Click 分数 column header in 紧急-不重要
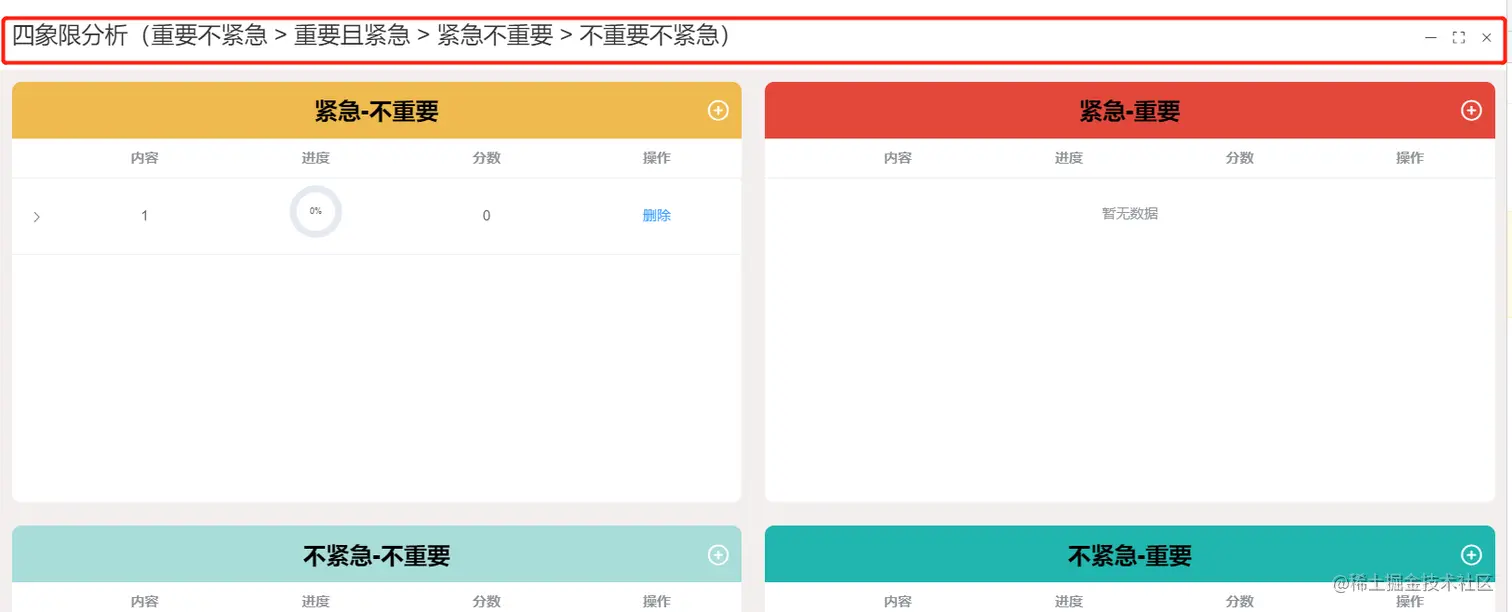Image resolution: width=1512 pixels, height=612 pixels. click(487, 158)
